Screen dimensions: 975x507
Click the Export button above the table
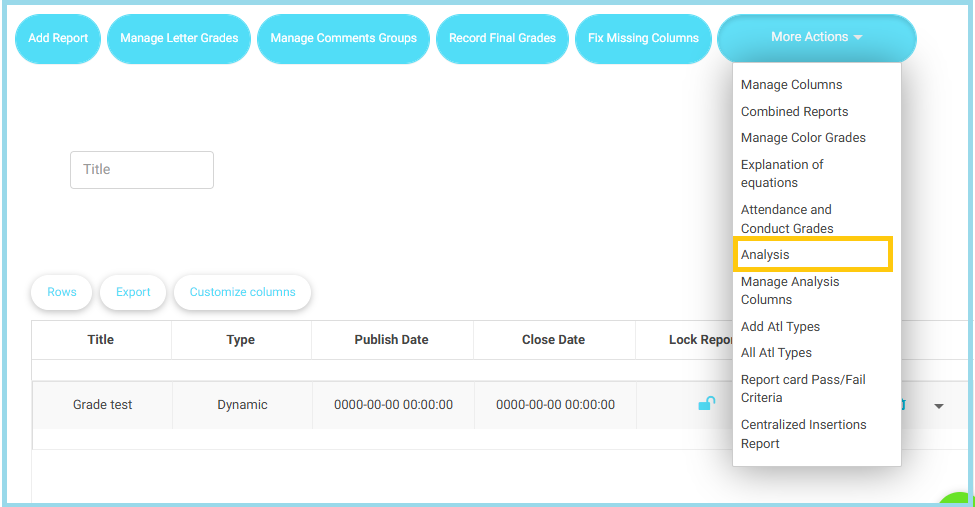(133, 292)
